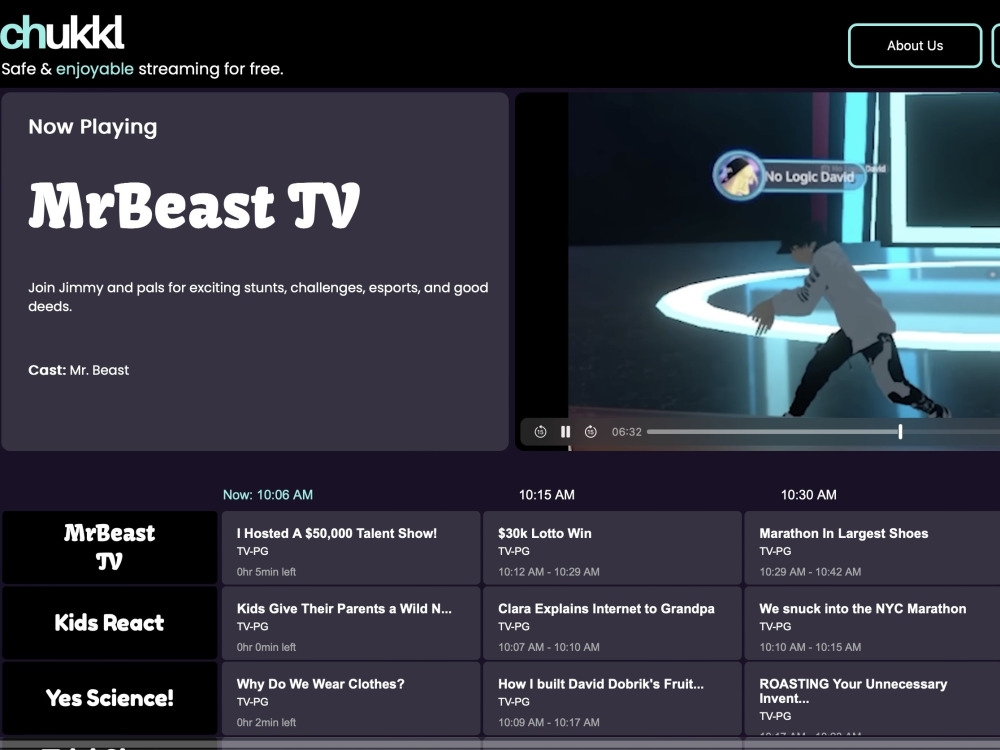Open Kids Give Their Parents a Wild N... program
Image resolution: width=1000 pixels, height=750 pixels.
351,622
